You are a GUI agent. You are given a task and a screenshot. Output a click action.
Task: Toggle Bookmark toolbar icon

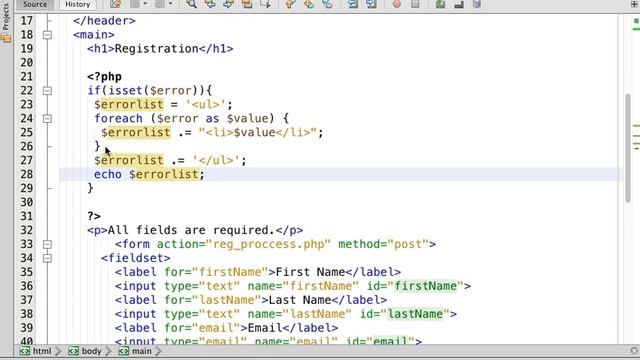coord(327,4)
